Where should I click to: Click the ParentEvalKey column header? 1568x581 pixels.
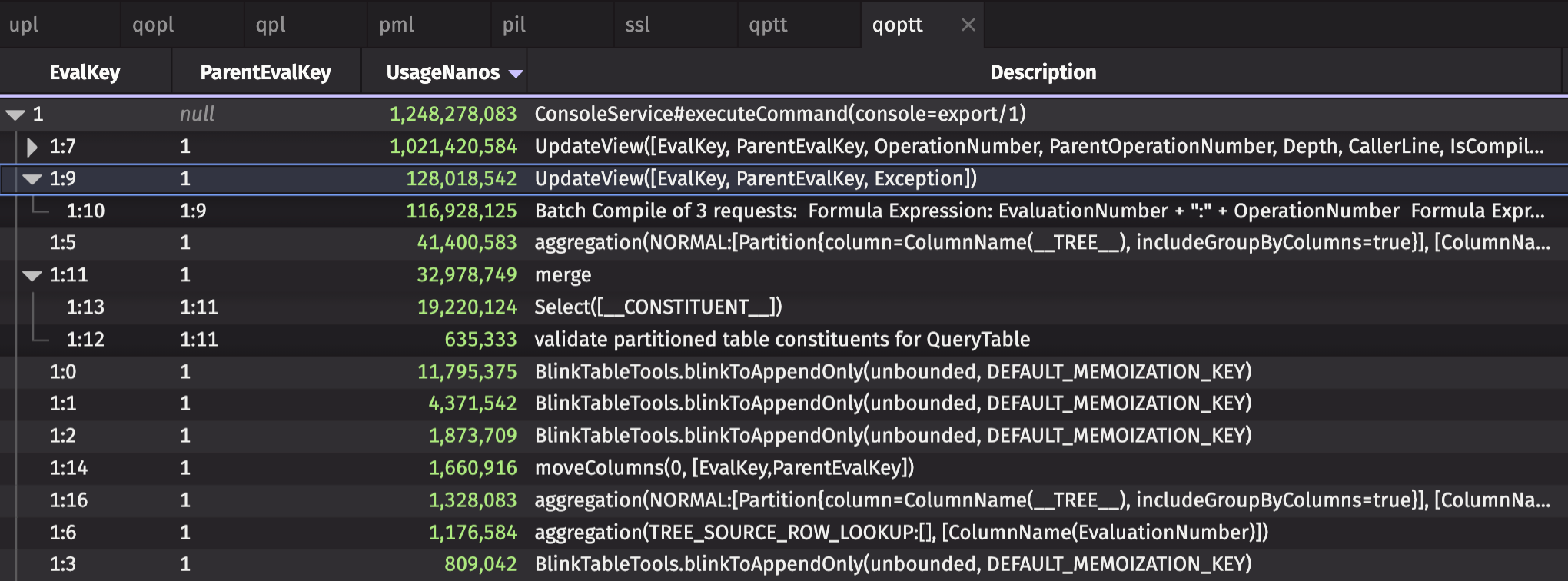pyautogui.click(x=265, y=72)
